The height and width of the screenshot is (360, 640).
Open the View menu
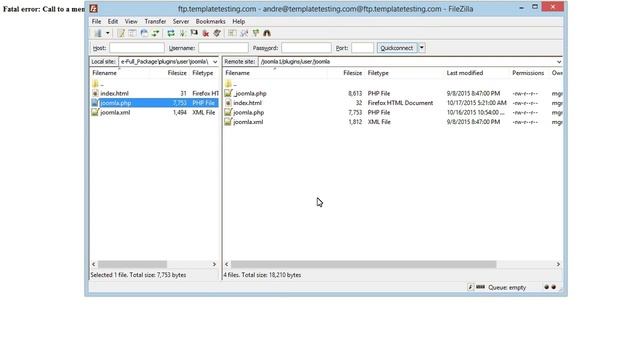pos(131,22)
